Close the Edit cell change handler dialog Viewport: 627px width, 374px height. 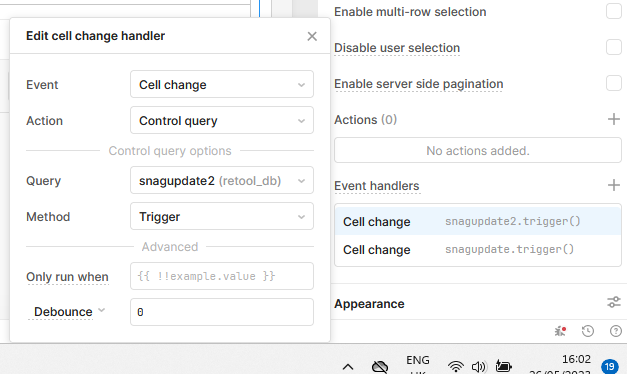(312, 36)
